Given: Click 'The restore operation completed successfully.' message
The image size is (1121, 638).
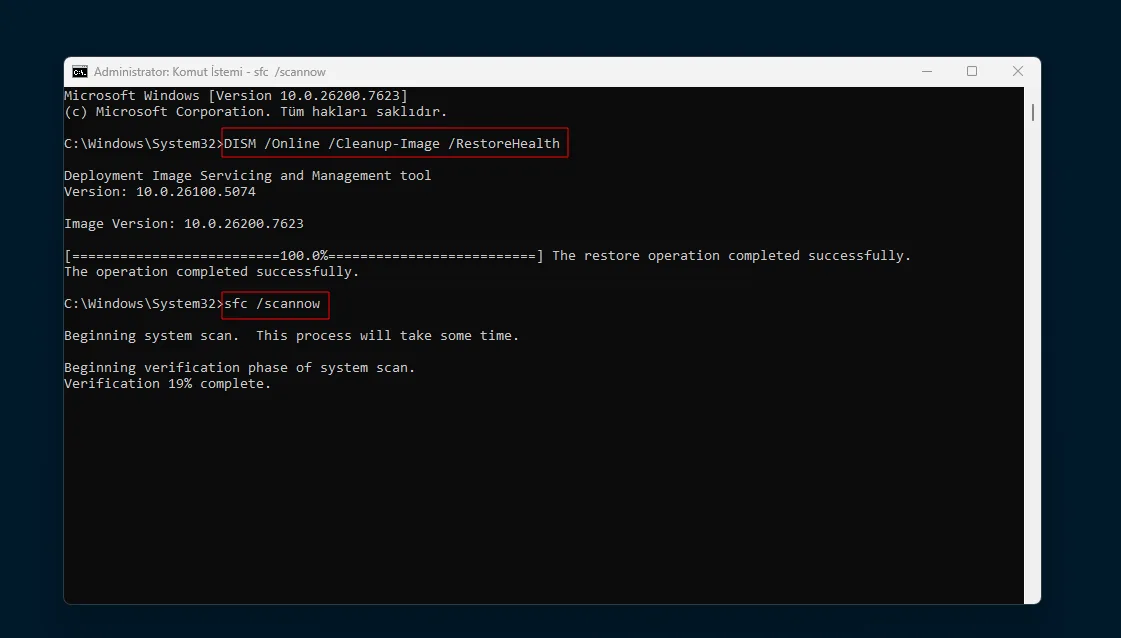Looking at the screenshot, I should point(731,256).
